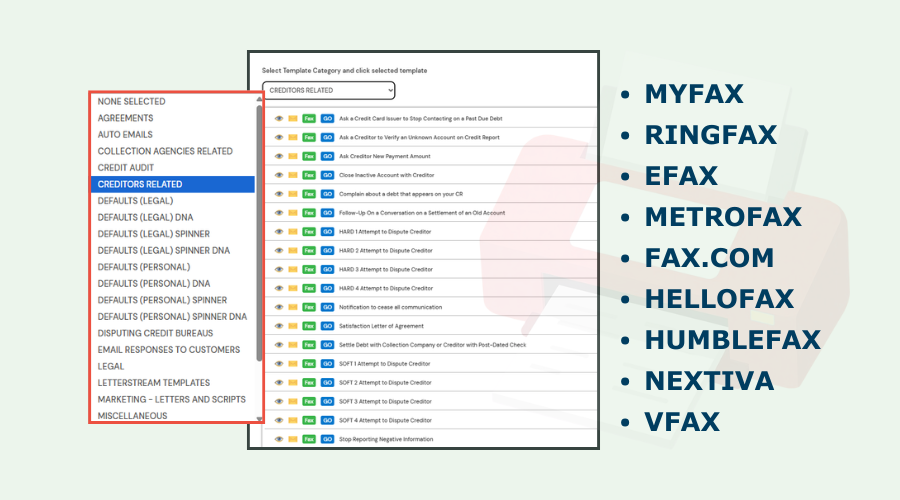Image resolution: width=900 pixels, height=500 pixels.
Task: Select DEFAULTS (PERSONAL) SPINNER option
Action: 173,300
